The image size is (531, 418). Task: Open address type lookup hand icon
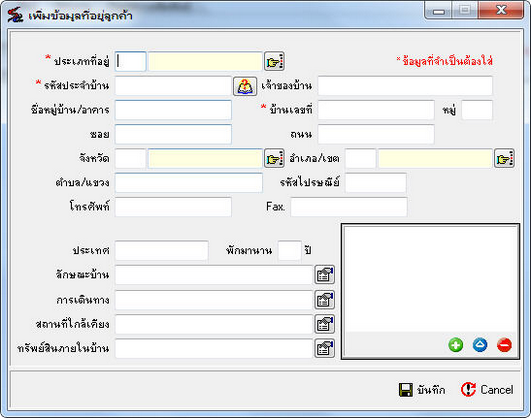coord(274,61)
